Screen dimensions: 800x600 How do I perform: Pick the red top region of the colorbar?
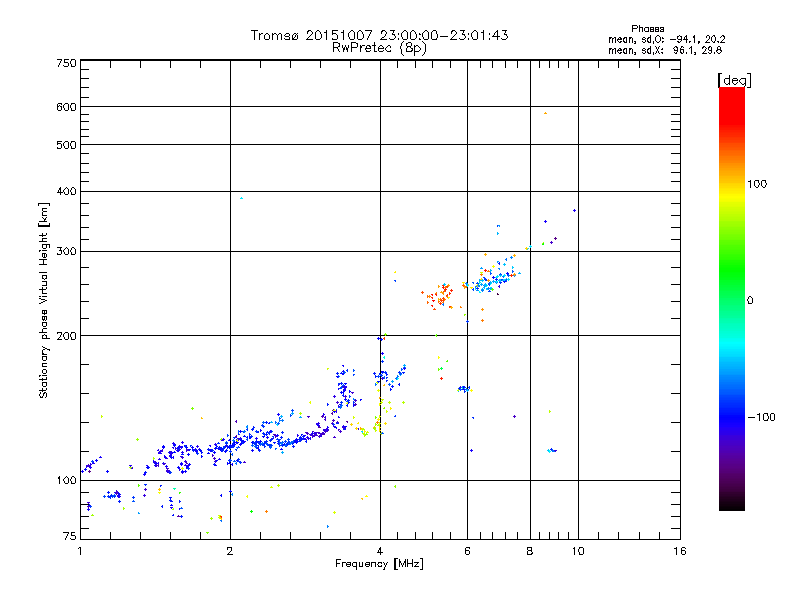[x=732, y=105]
